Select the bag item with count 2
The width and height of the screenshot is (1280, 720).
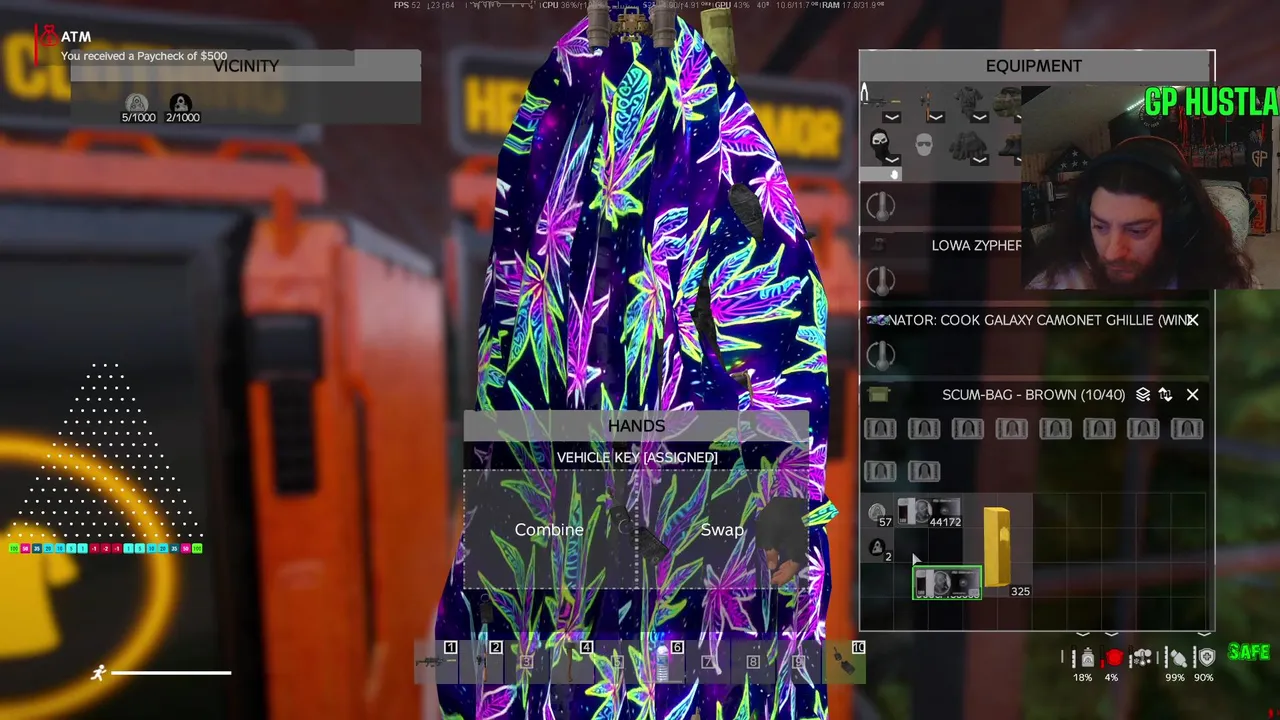coord(877,549)
